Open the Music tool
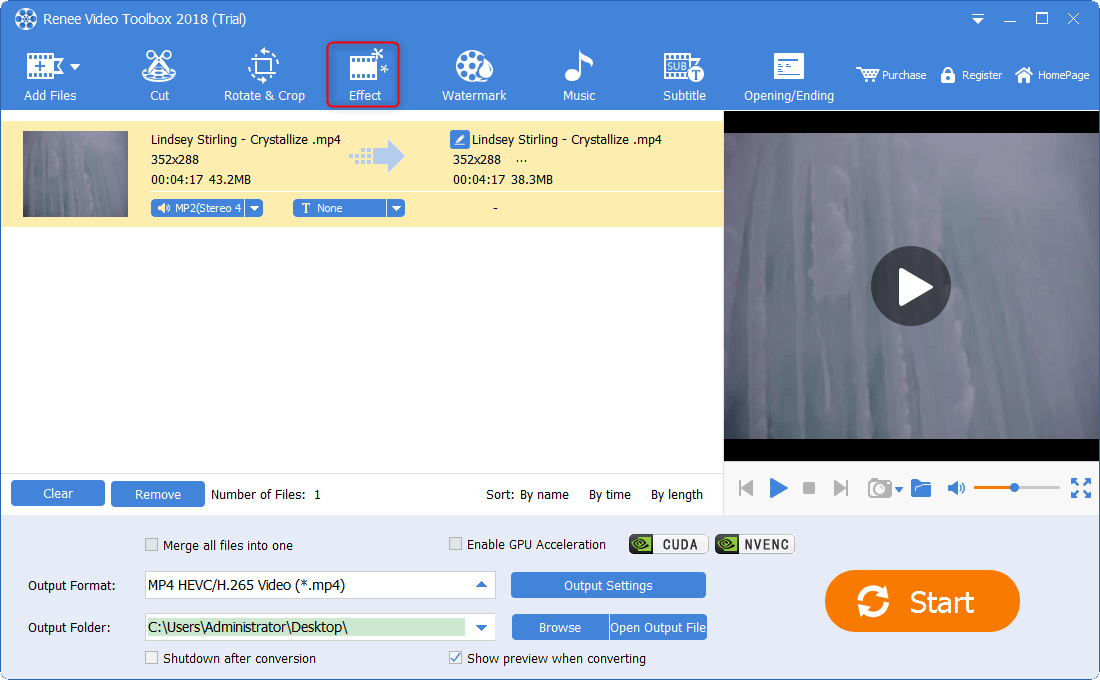 578,76
